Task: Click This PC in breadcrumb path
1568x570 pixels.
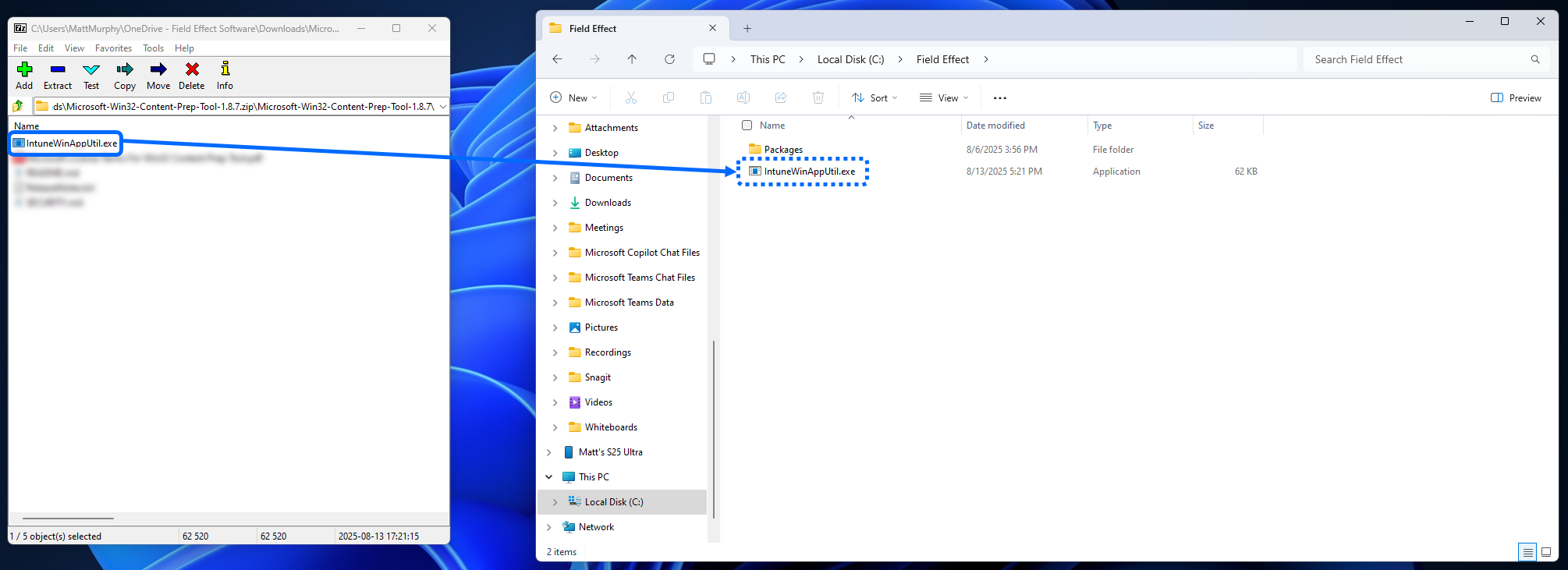Action: pyautogui.click(x=768, y=59)
